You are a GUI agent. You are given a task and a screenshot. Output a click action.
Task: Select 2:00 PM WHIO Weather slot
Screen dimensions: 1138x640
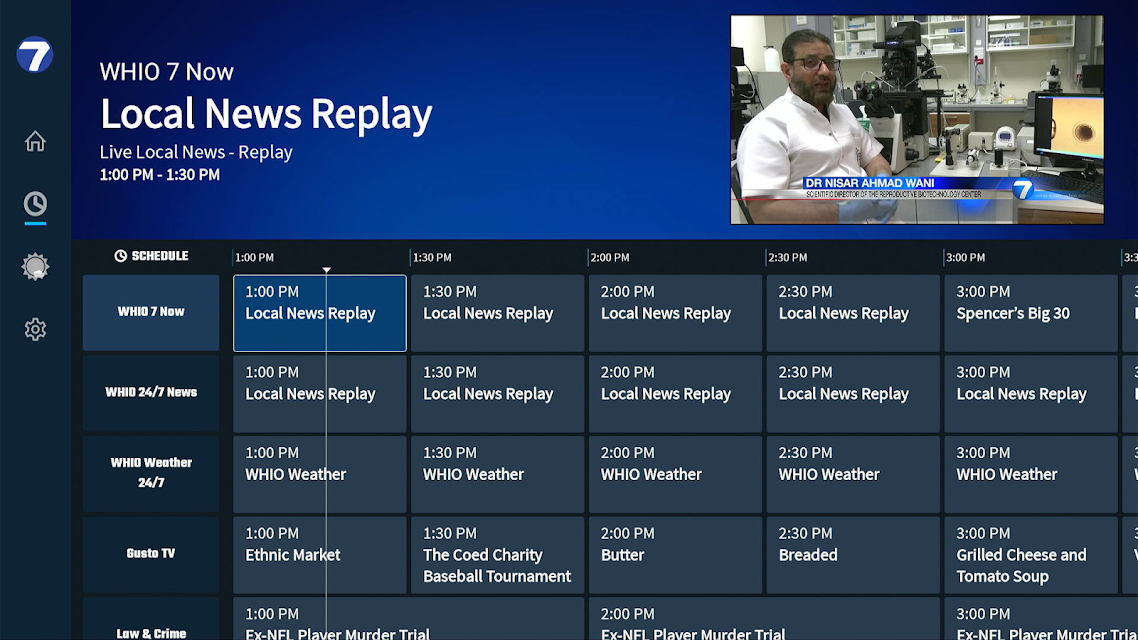click(x=675, y=474)
